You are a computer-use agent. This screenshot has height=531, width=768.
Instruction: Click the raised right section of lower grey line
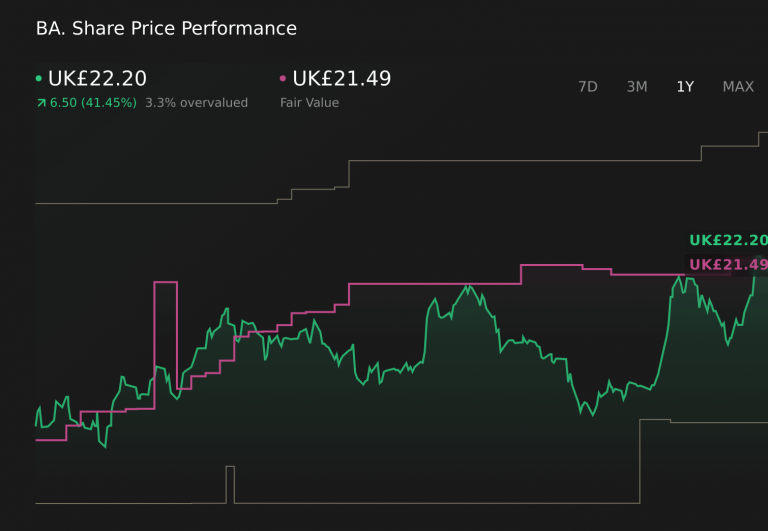coord(700,422)
